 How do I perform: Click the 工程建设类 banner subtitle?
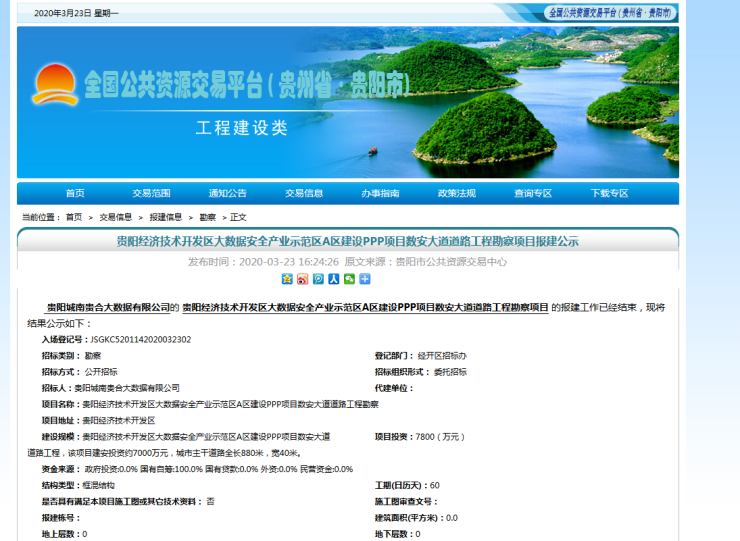242,128
